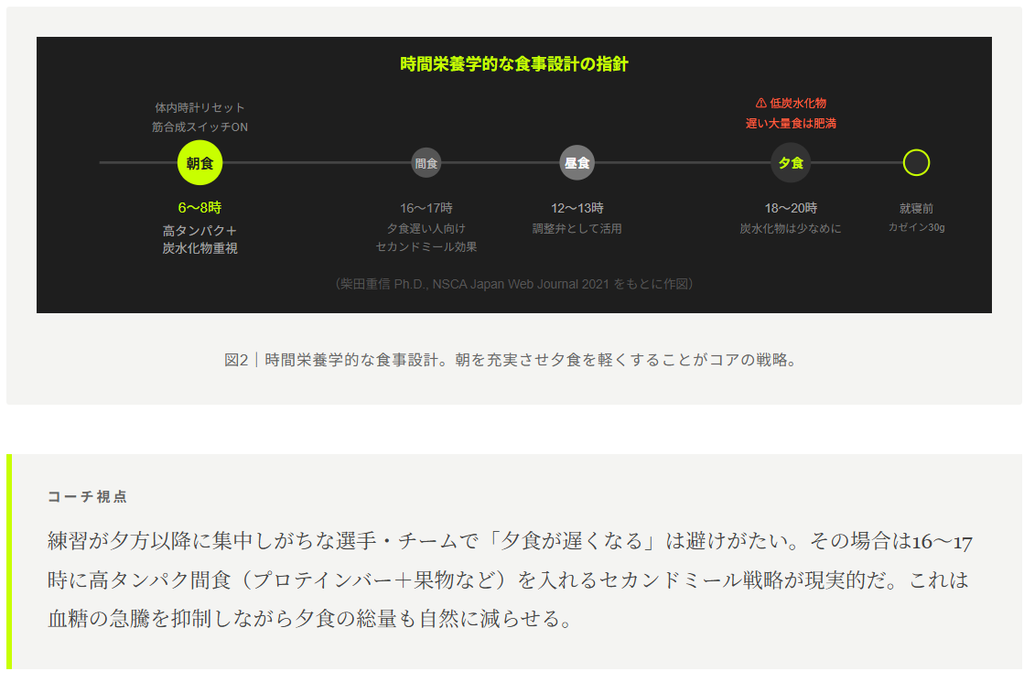Select the 間食 gray circle node
The height and width of the screenshot is (674, 1024).
click(x=426, y=163)
